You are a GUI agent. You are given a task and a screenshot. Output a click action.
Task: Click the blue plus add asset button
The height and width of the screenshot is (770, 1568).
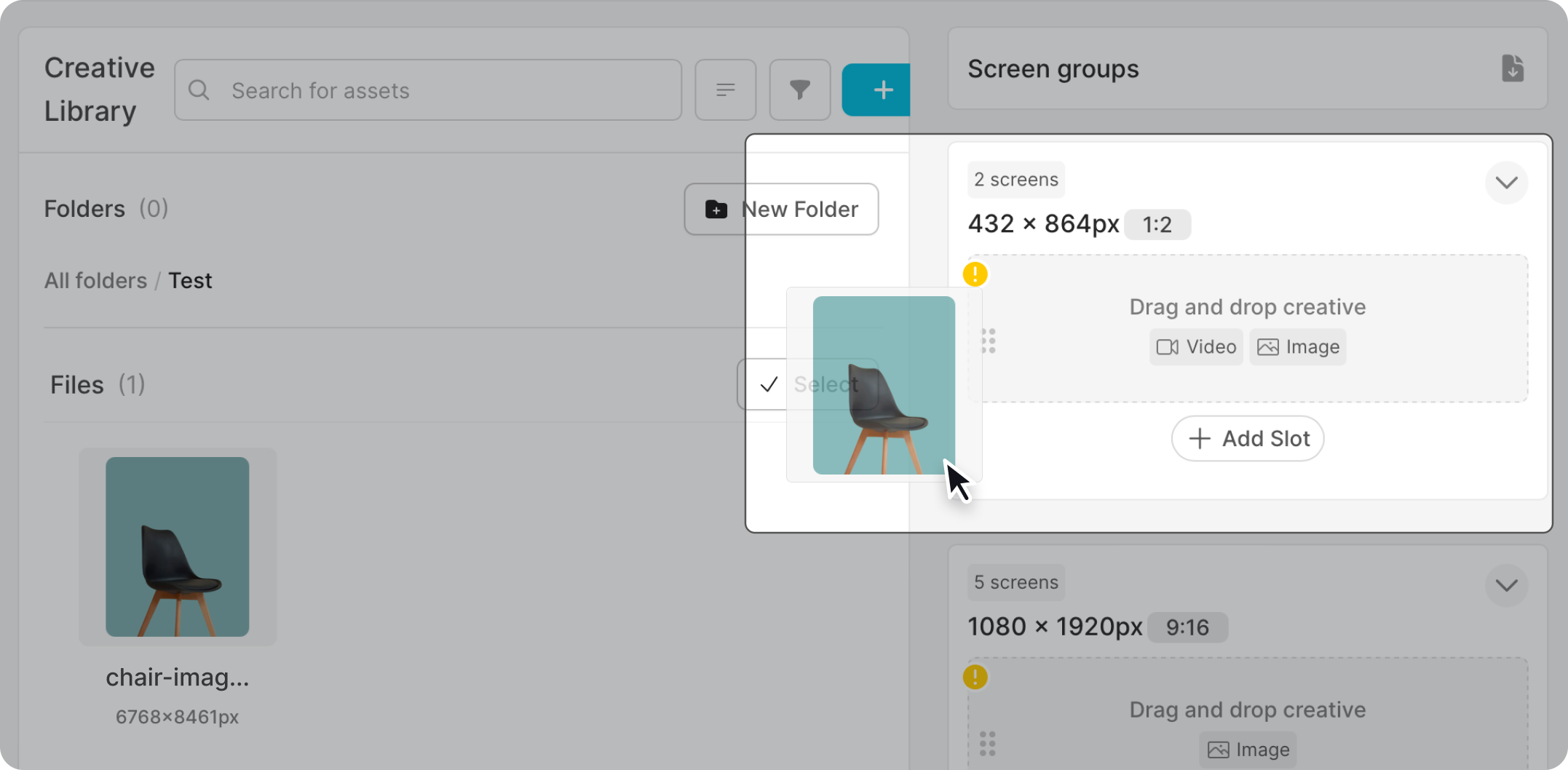[x=876, y=90]
